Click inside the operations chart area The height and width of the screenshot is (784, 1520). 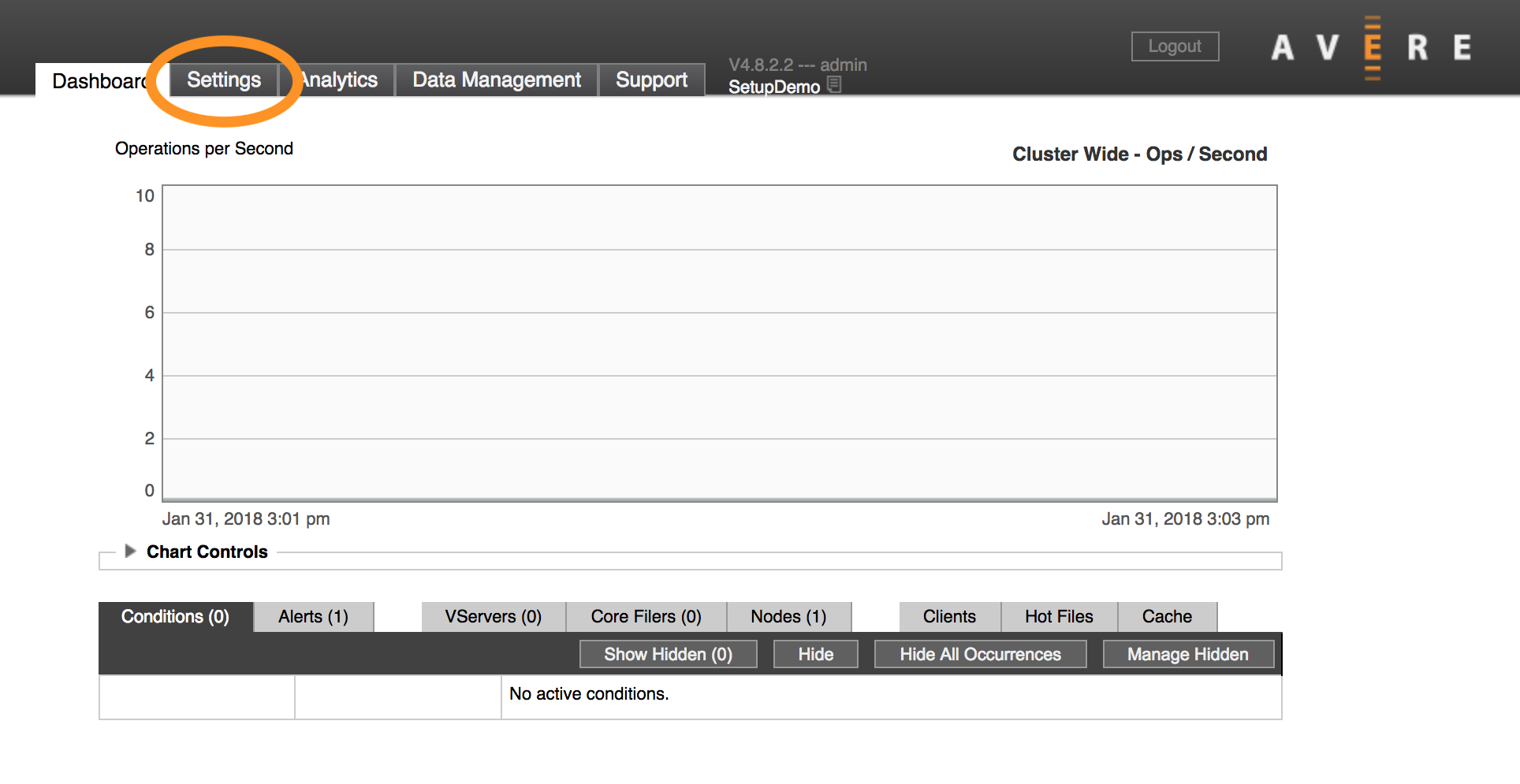coord(720,343)
